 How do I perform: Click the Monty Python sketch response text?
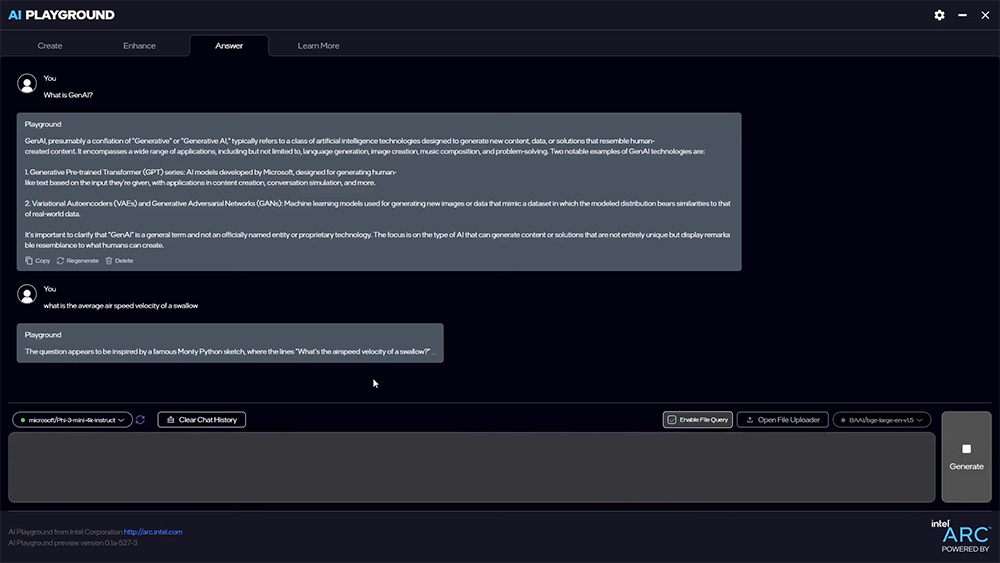[x=230, y=351]
